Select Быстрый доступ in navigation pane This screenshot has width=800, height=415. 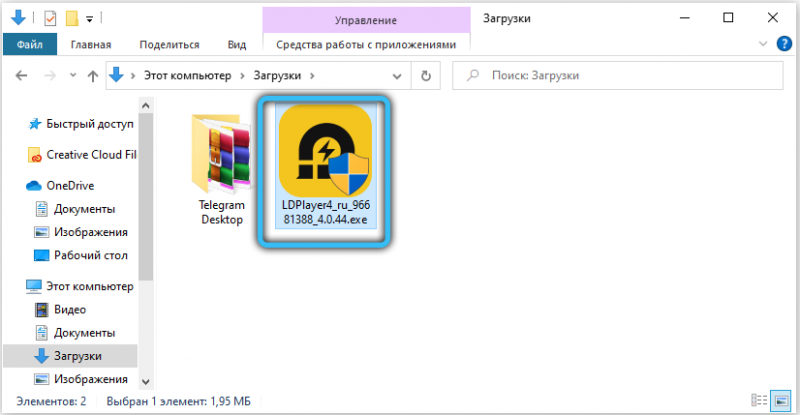point(81,124)
